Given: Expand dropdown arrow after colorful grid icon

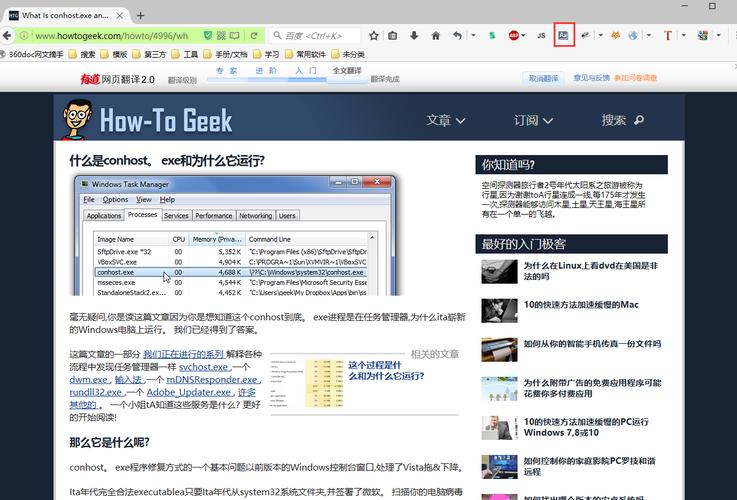Looking at the screenshot, I should (x=718, y=35).
